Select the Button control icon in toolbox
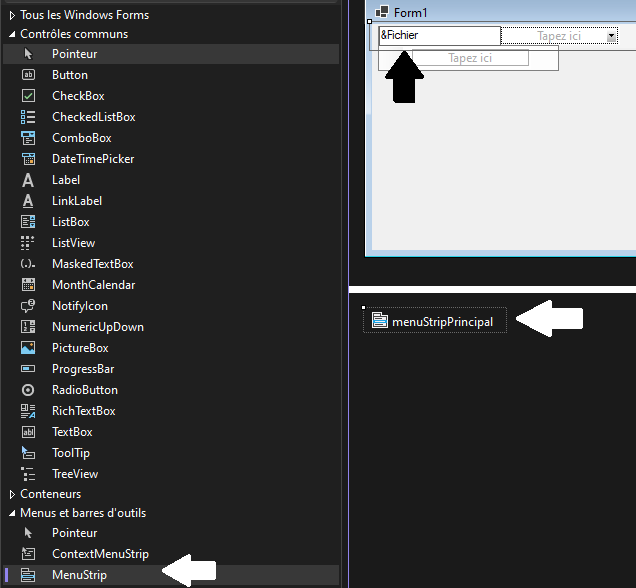This screenshot has width=636, height=588. pos(29,75)
